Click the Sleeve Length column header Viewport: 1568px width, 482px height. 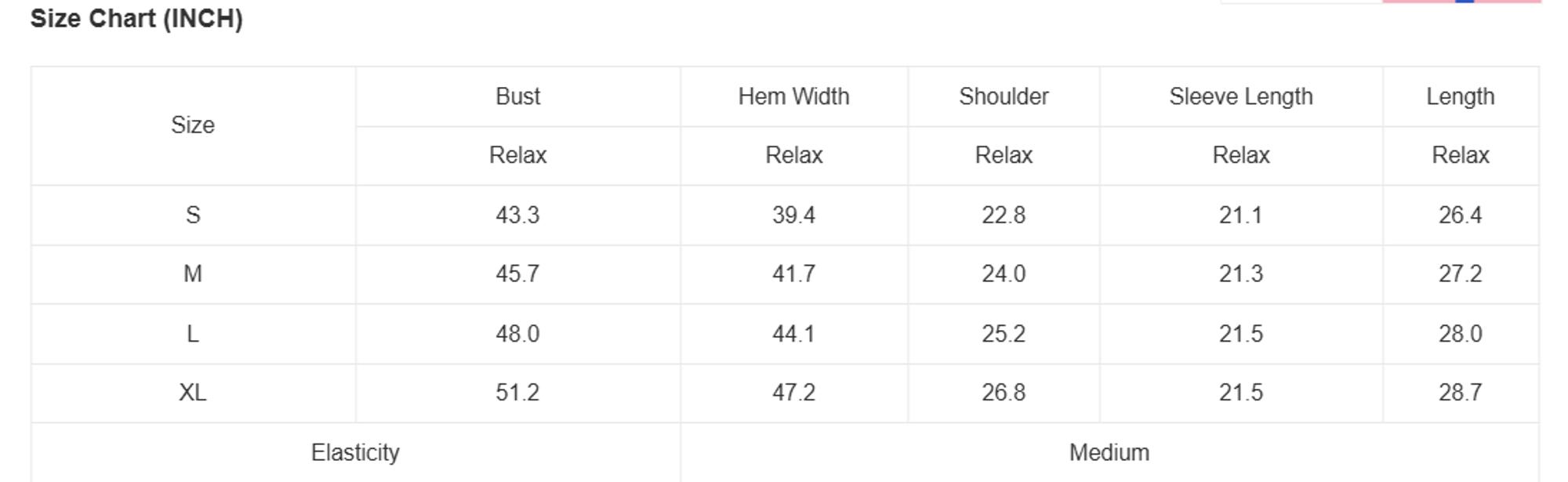1240,96
